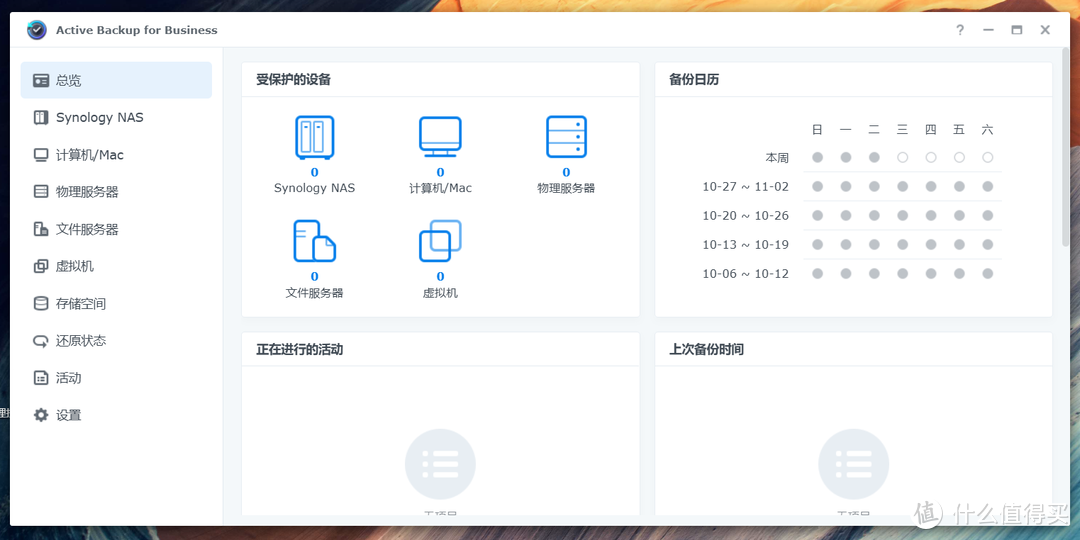Click the 正在进行的活动 panel title

[x=300, y=350]
